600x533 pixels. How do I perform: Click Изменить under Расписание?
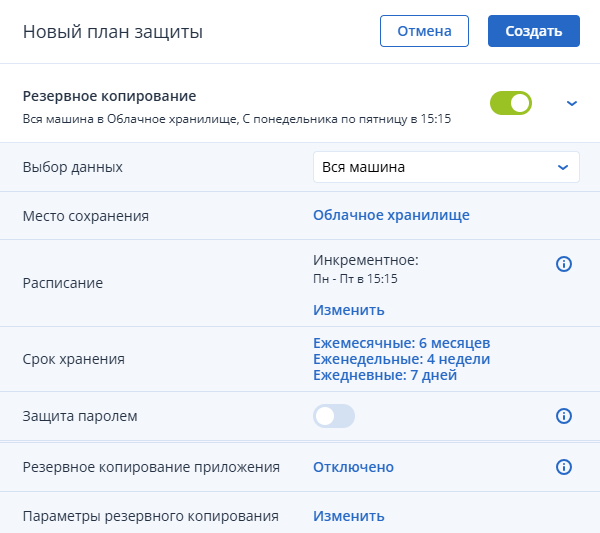(x=349, y=310)
